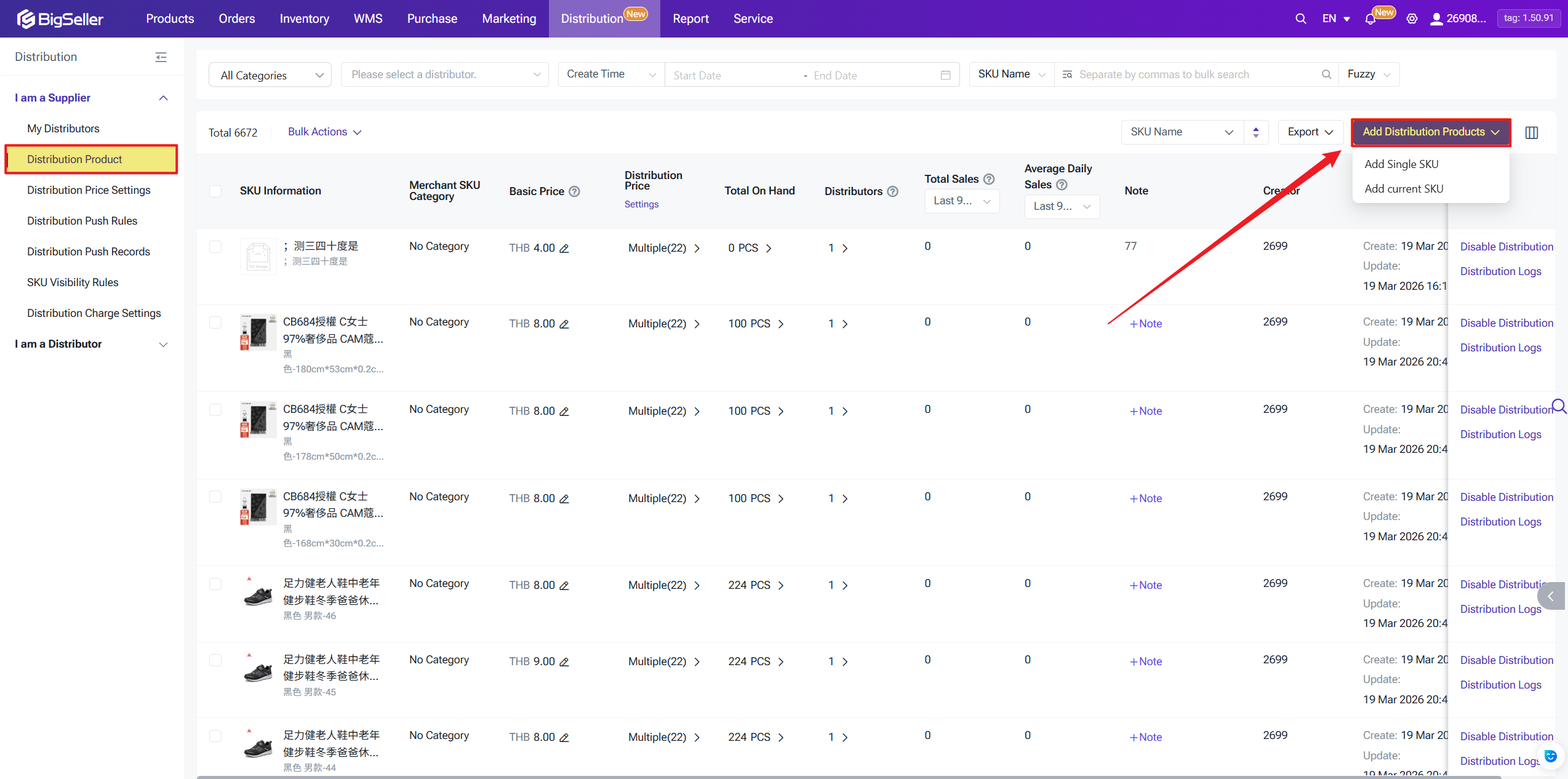Image resolution: width=1568 pixels, height=779 pixels.
Task: Open settings gear in top bar
Action: coord(1412,19)
